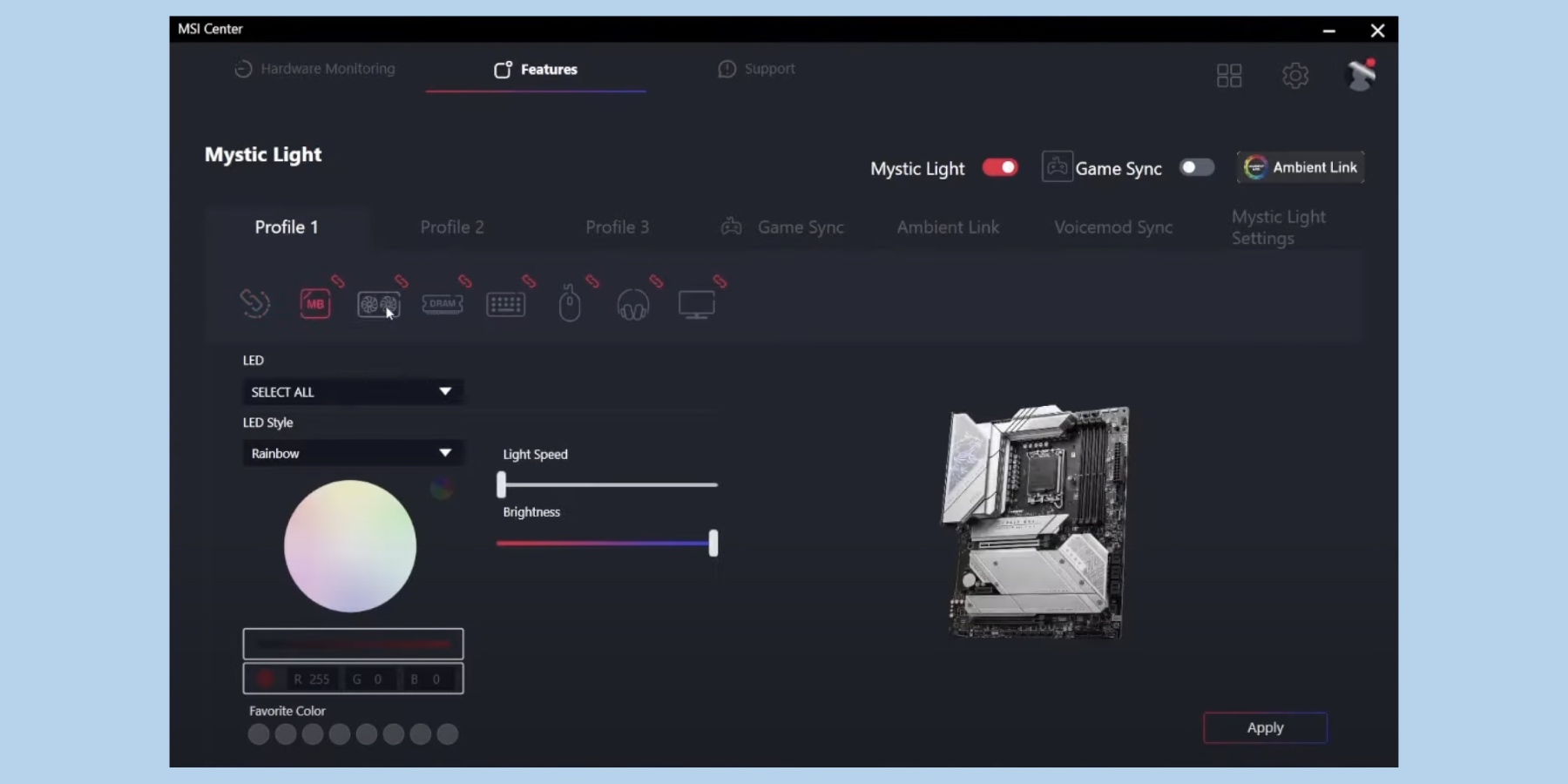Switch to Profile 2 tab

[x=452, y=227]
